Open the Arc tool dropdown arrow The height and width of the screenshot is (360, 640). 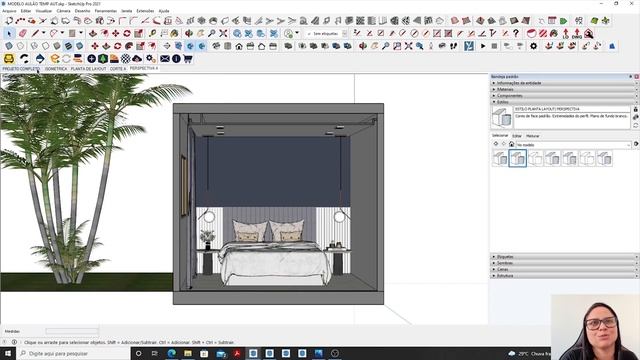pos(62,33)
